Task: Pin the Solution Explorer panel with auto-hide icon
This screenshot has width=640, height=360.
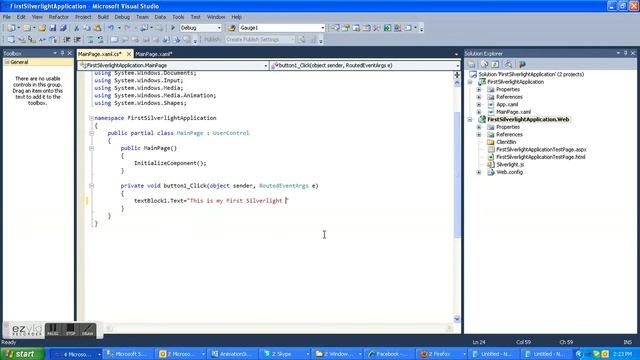Action: click(625, 53)
